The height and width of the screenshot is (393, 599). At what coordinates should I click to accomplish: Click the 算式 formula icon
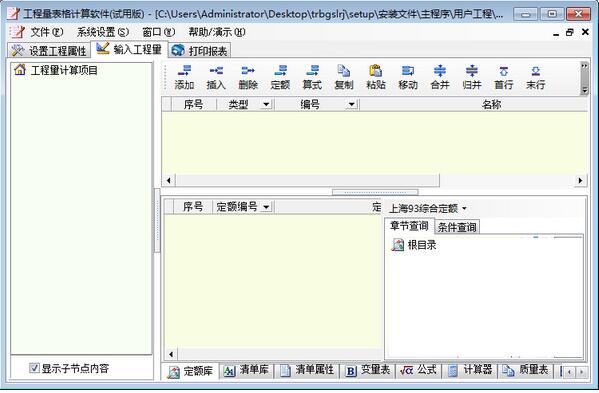click(312, 77)
